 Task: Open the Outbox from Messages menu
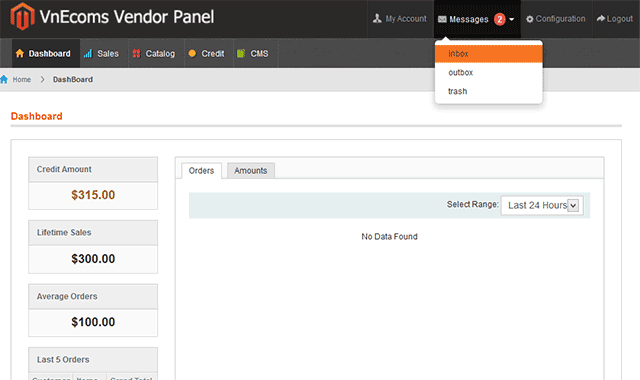click(x=489, y=72)
